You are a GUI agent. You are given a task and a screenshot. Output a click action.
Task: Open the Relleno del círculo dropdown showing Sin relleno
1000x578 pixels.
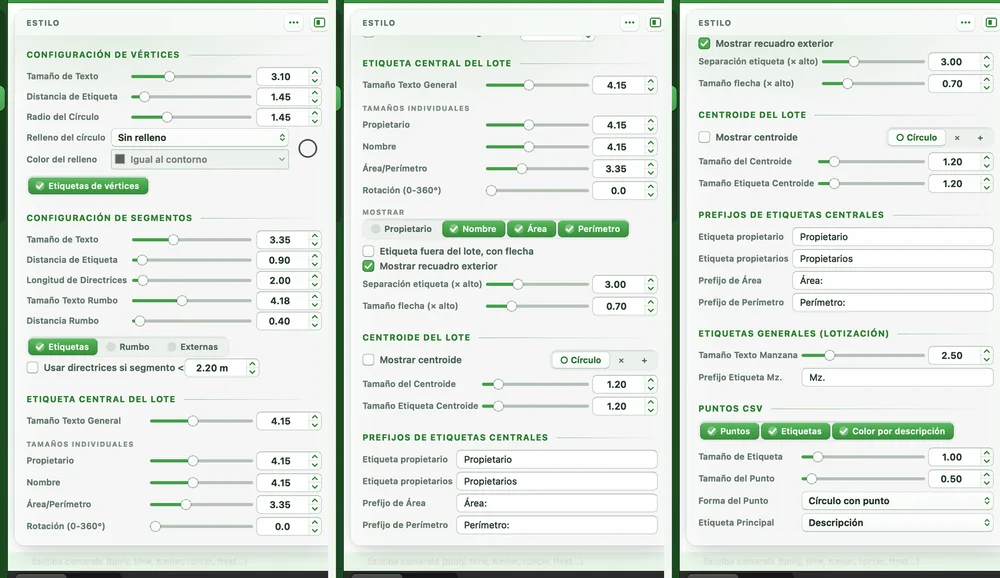point(200,138)
